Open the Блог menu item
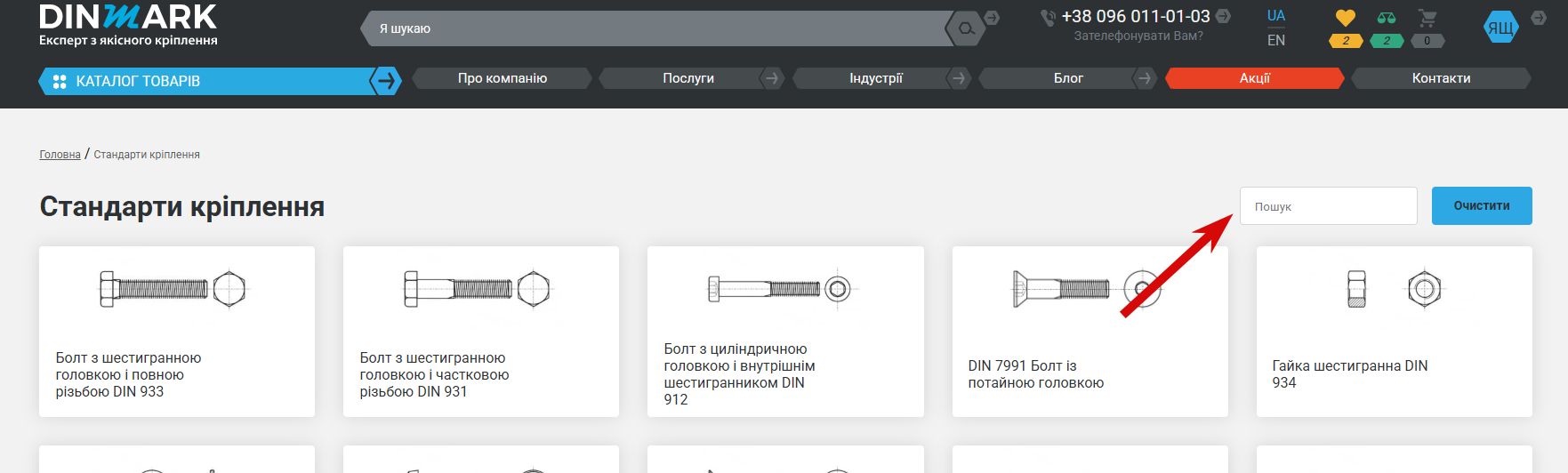The height and width of the screenshot is (473, 1568). click(x=1068, y=78)
